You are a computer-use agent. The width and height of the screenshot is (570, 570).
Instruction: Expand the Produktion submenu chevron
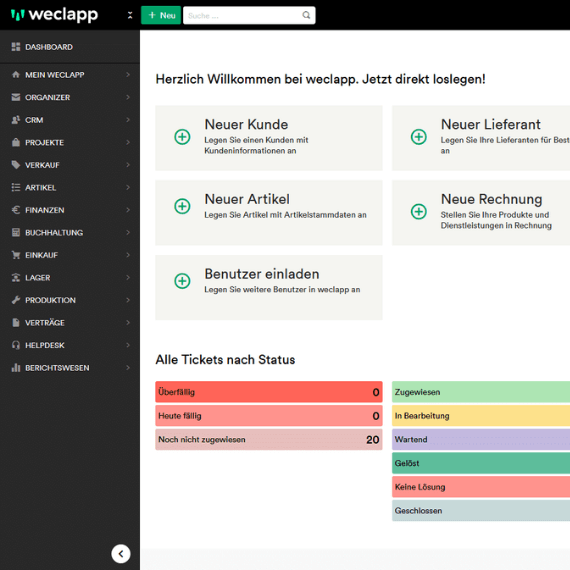coord(128,300)
